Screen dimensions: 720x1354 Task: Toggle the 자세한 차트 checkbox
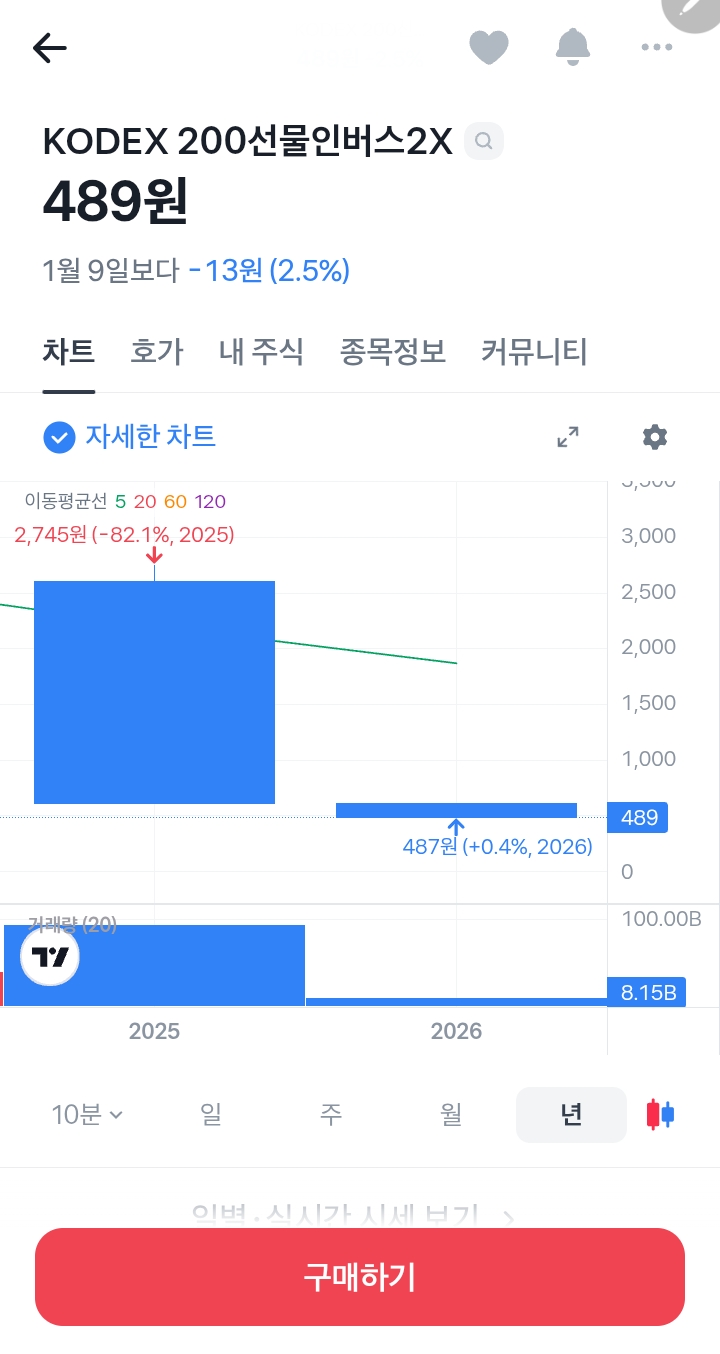pos(60,437)
